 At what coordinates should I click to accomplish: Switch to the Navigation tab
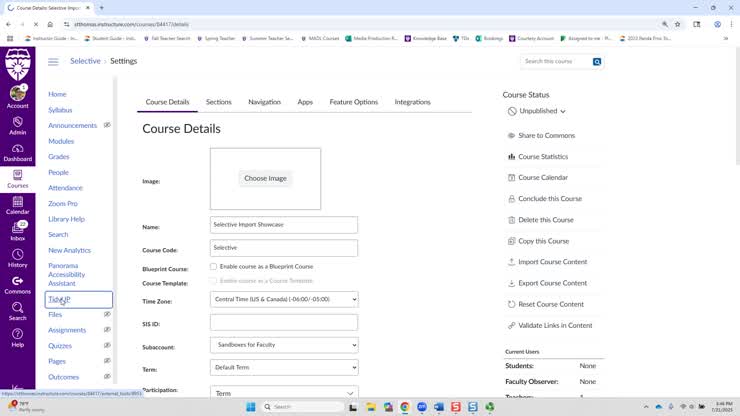click(264, 102)
